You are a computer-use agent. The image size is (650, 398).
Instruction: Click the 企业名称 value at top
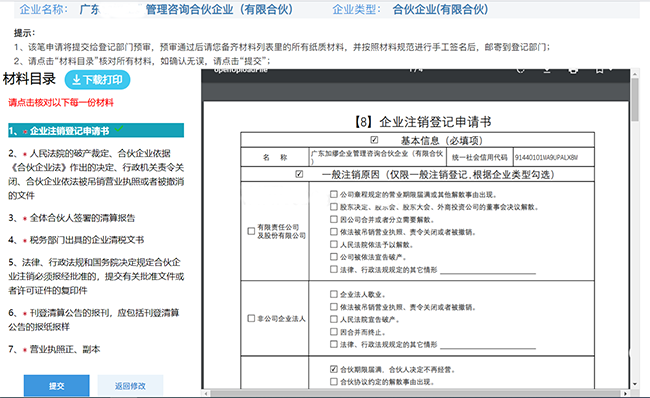(186, 9)
